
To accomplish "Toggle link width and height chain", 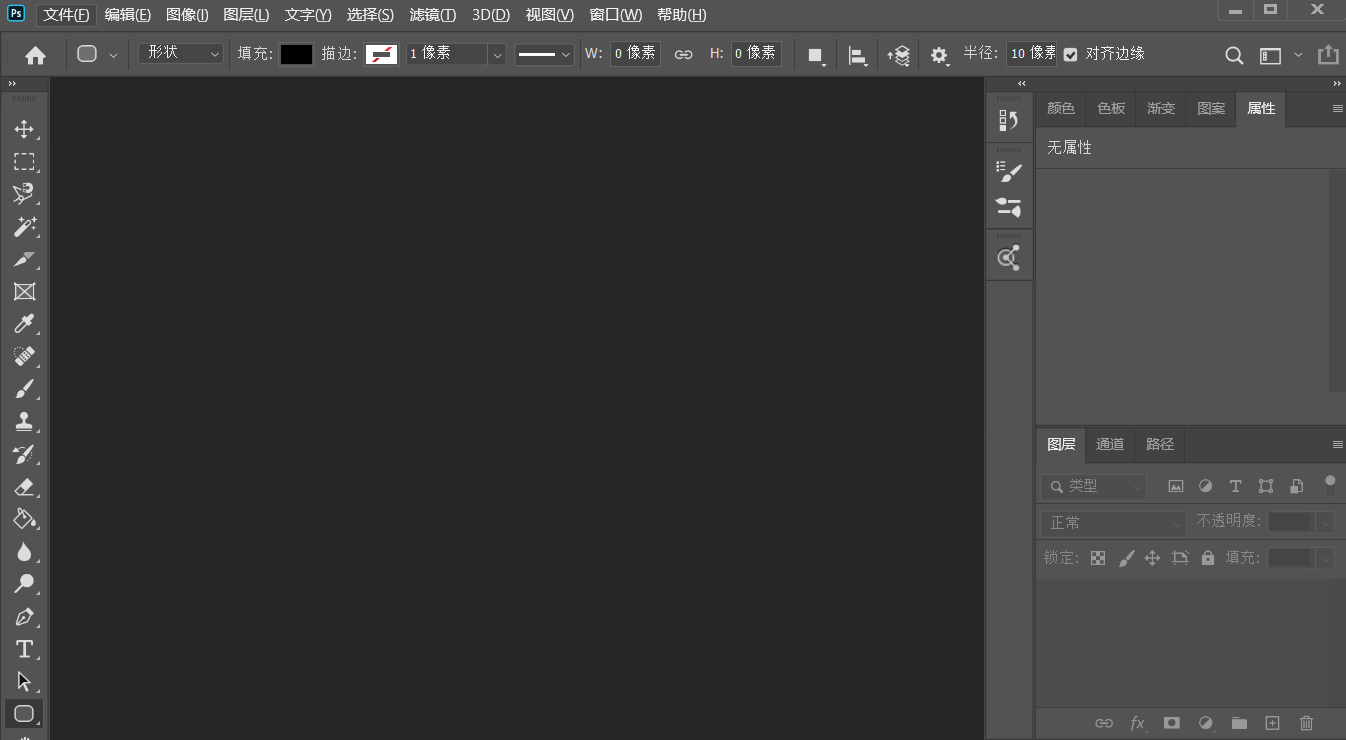I will (683, 54).
